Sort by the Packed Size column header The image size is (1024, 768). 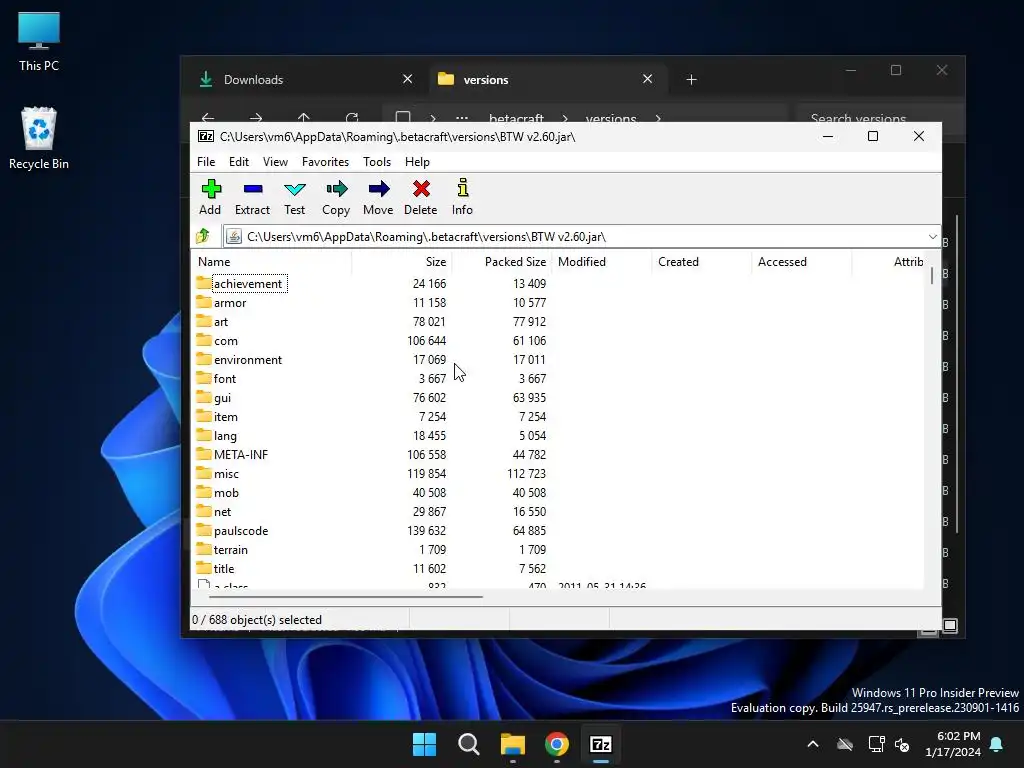click(501, 262)
